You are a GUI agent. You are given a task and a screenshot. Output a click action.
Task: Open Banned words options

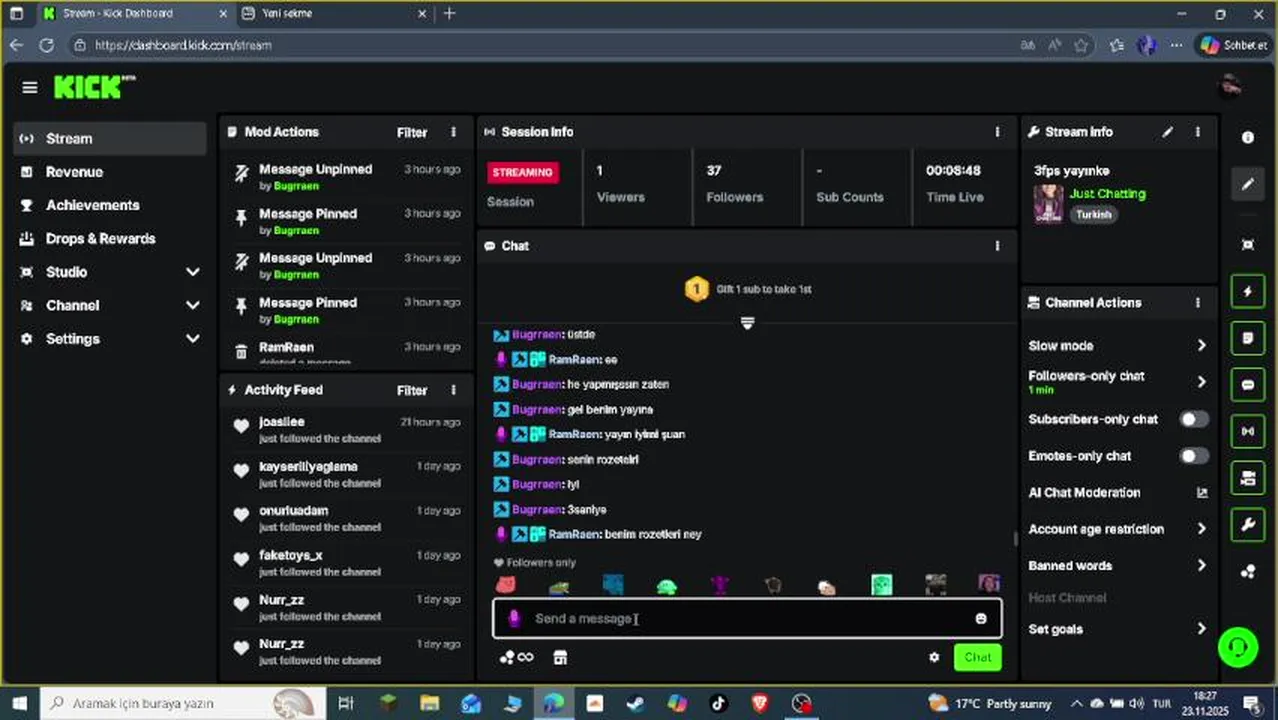pos(1118,566)
